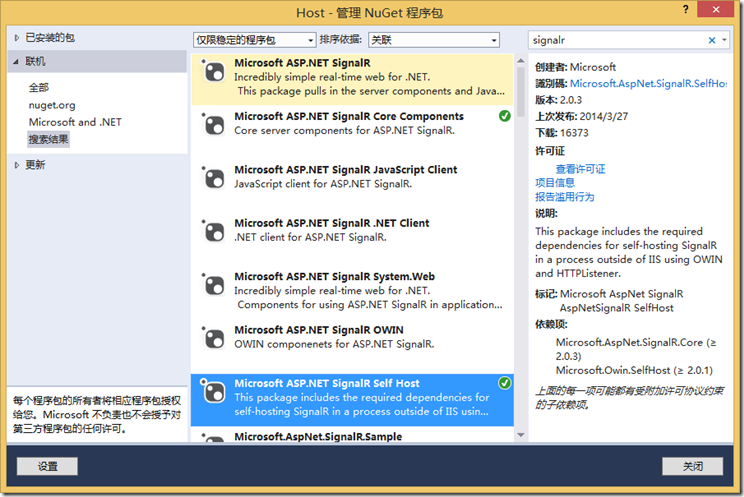The height and width of the screenshot is (497, 744).
Task: Click the 下载 16373 count text
Action: point(562,133)
